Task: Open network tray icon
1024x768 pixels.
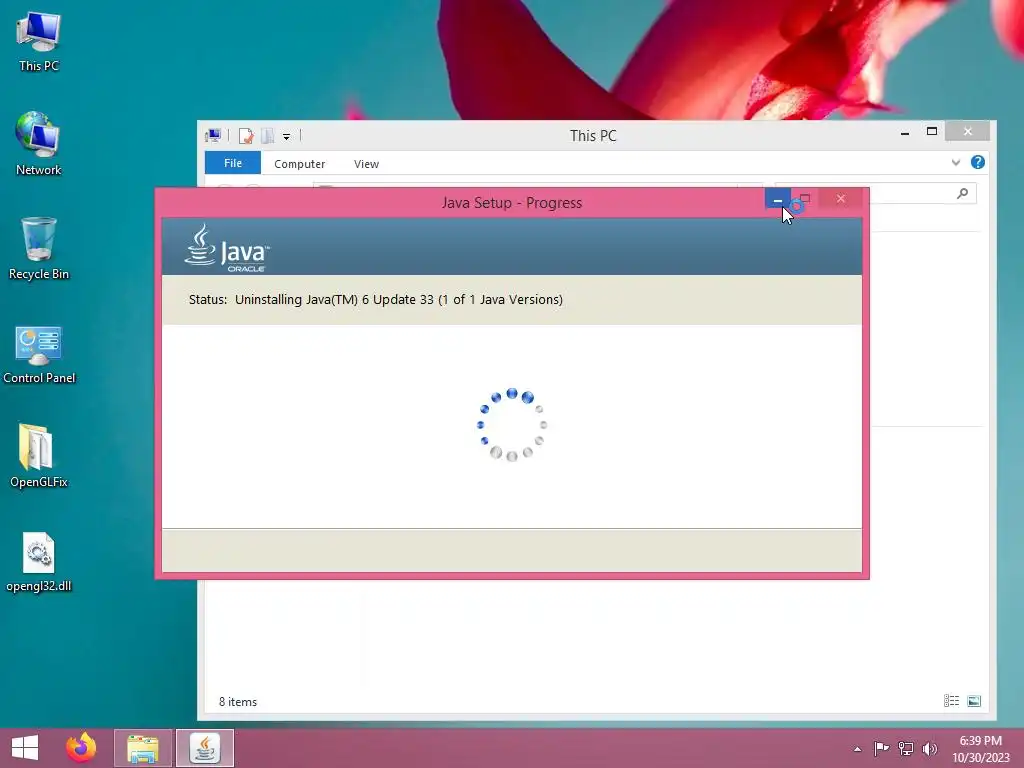Action: (x=906, y=748)
